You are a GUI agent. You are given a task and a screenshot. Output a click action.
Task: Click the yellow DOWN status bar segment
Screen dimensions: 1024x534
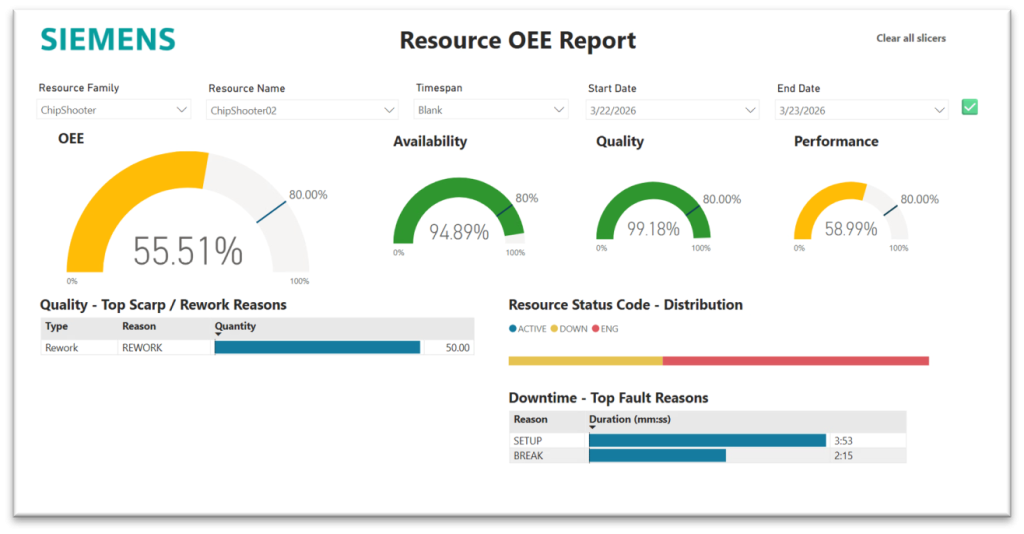586,361
